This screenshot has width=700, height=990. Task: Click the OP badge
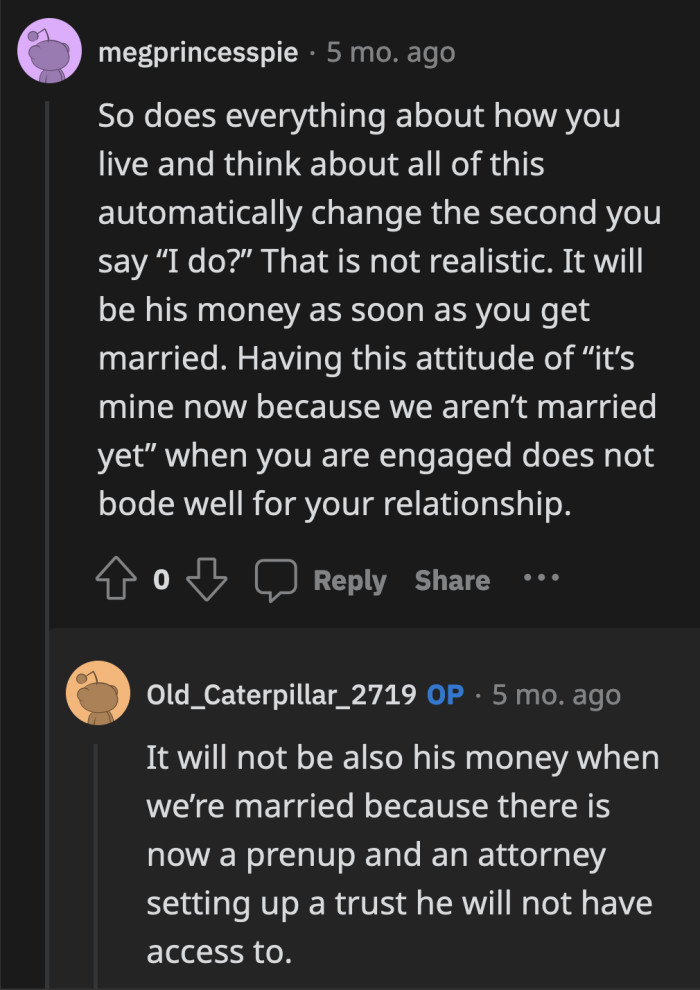446,692
